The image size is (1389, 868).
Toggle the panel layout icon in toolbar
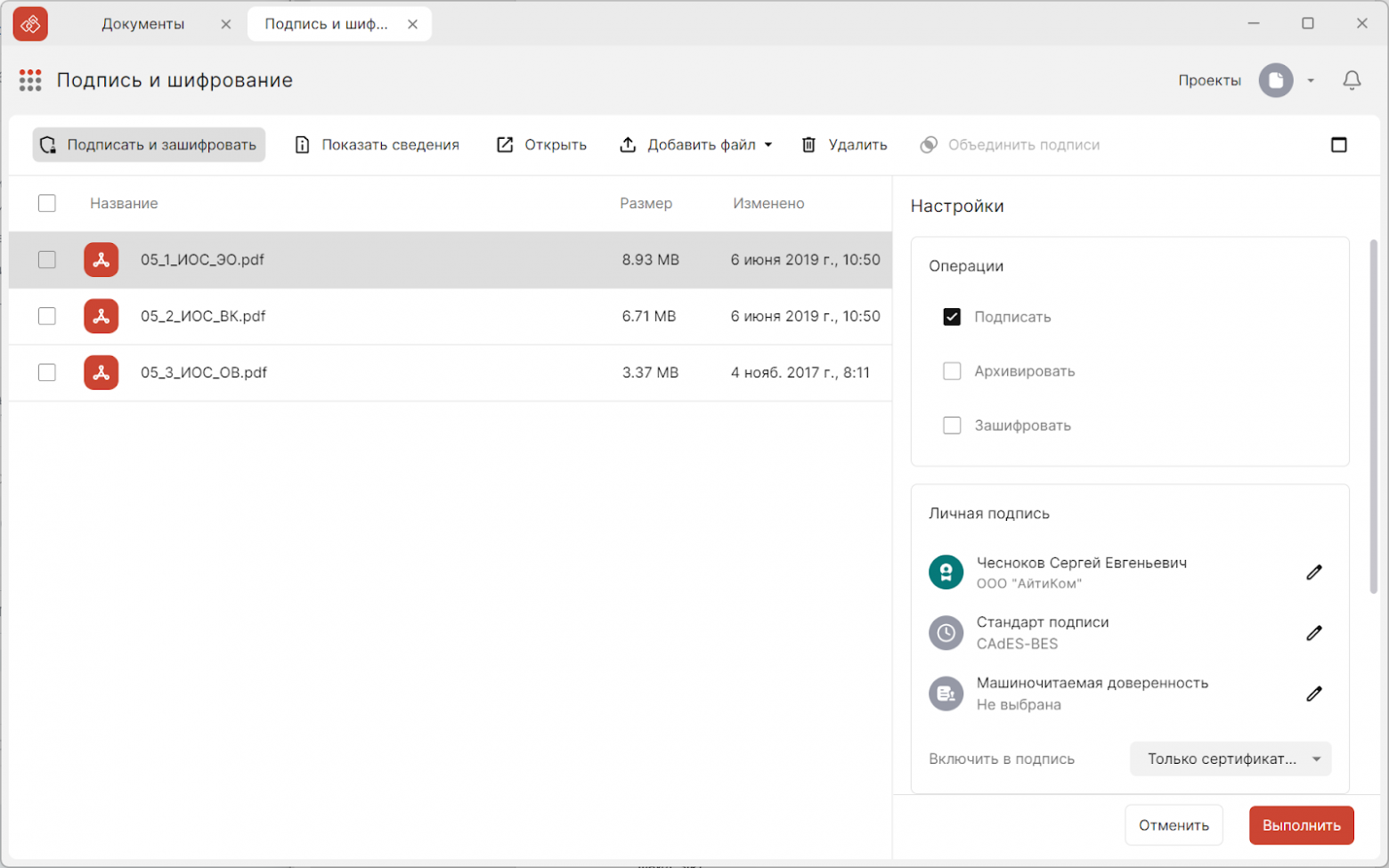click(x=1338, y=145)
